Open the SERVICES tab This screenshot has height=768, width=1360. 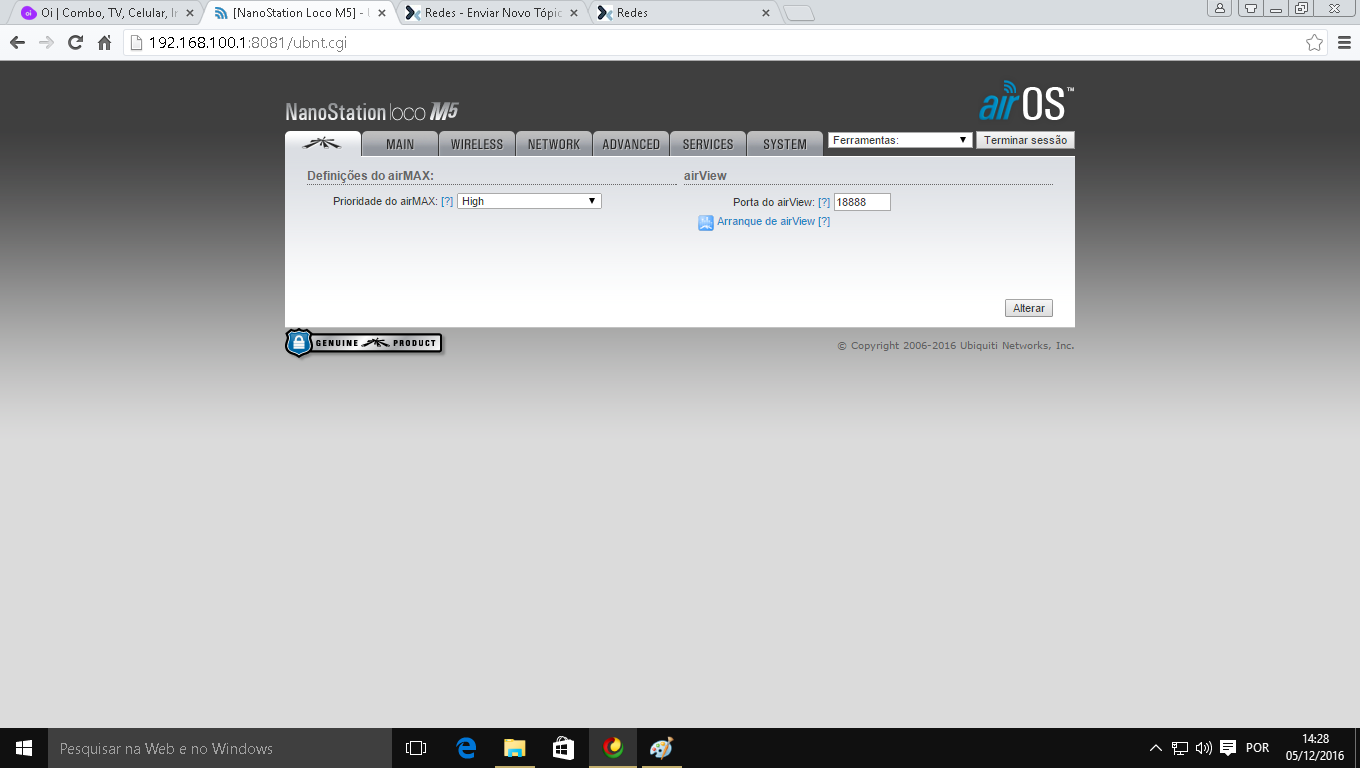click(x=708, y=144)
